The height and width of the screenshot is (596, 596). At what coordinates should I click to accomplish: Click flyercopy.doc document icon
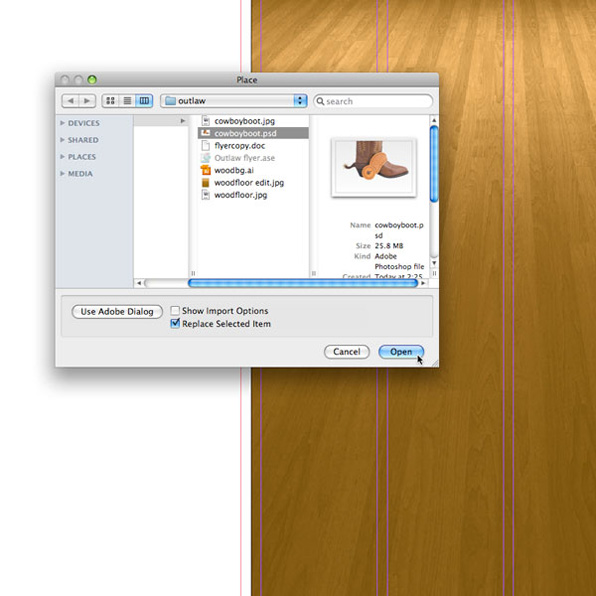point(205,146)
